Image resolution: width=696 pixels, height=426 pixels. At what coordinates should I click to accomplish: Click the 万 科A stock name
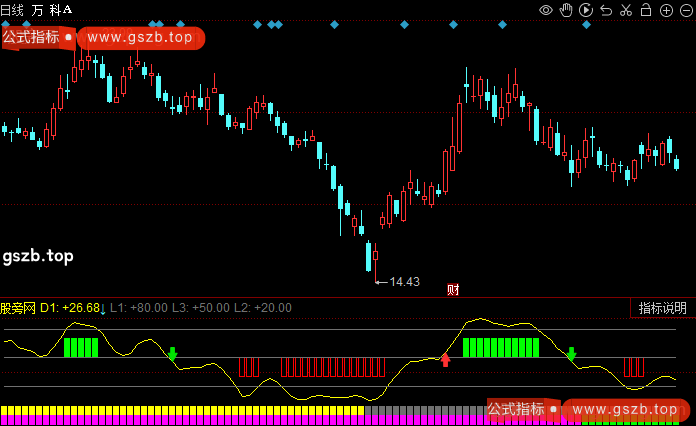[x=51, y=9]
